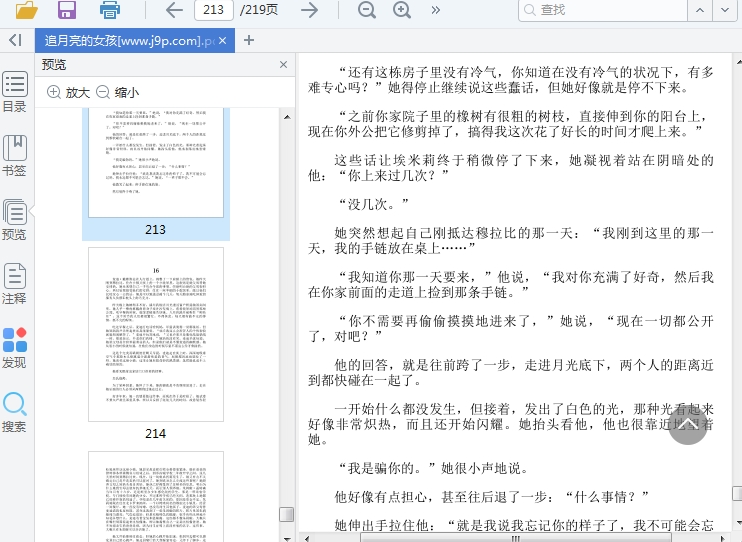Enlarge thumbnails with 放大 button
Screen dimensions: 742x542
pos(68,92)
